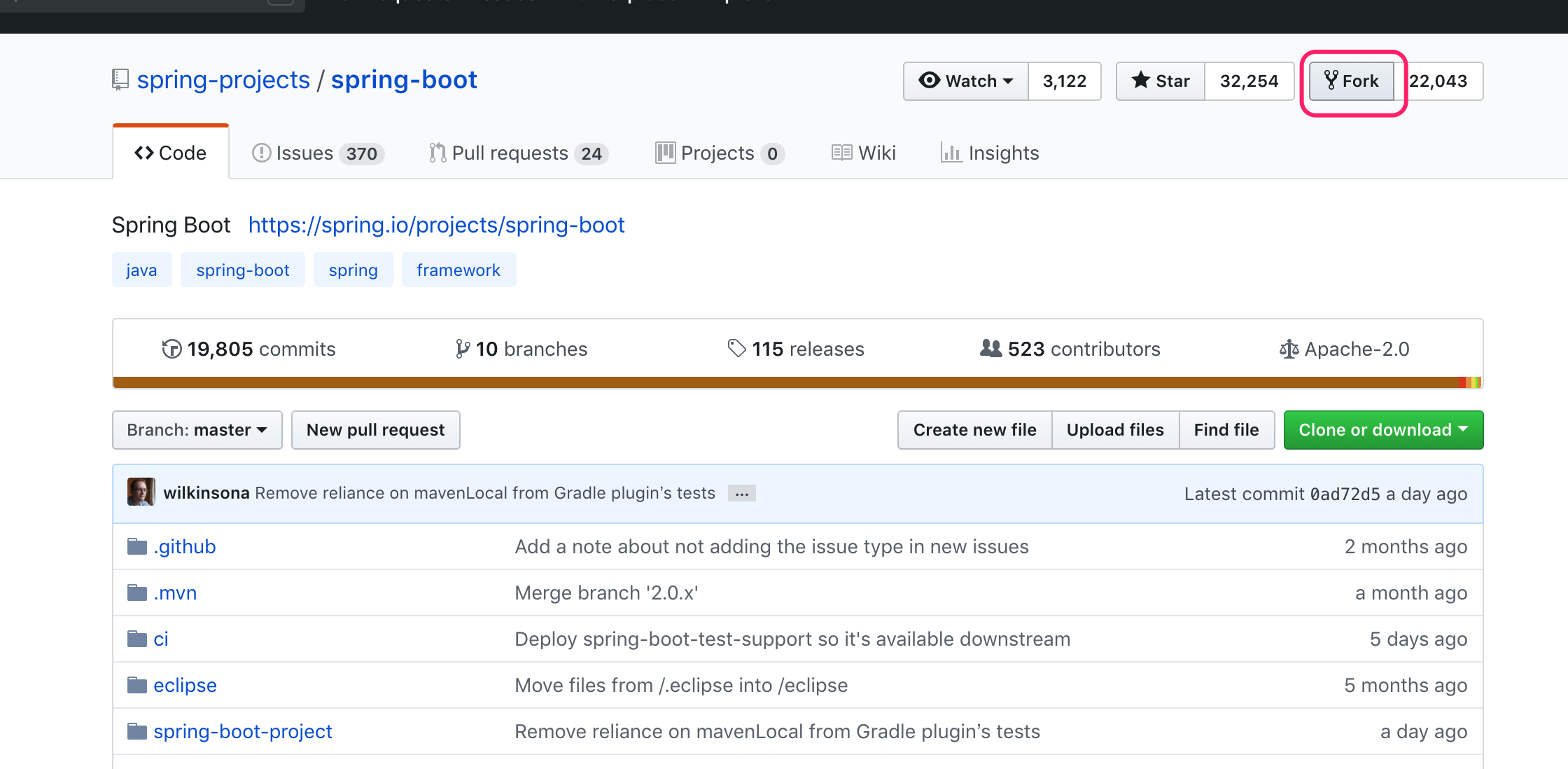Click the Wiki book icon

coord(841,153)
